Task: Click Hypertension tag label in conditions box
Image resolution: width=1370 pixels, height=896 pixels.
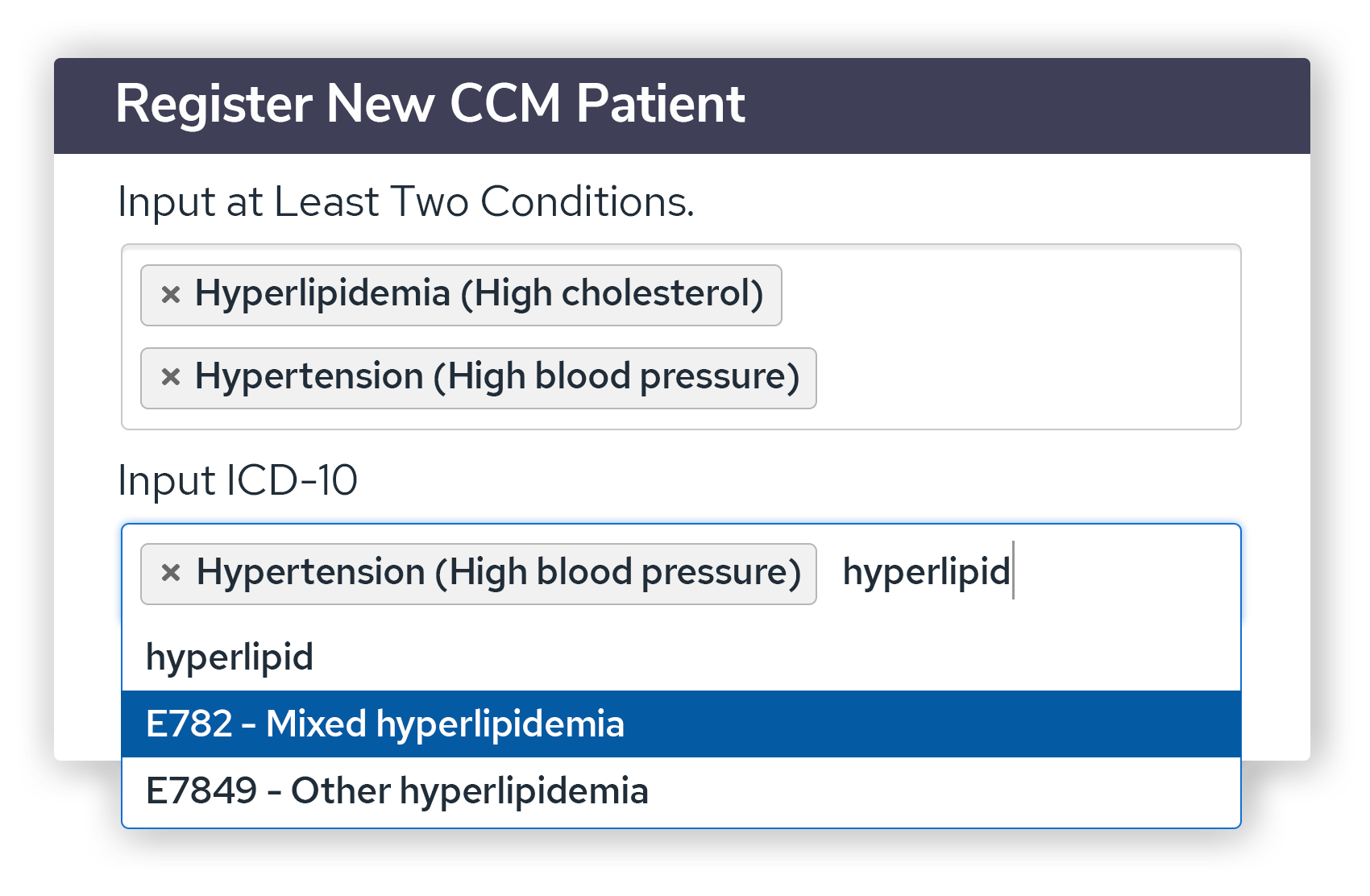Action: pyautogui.click(x=496, y=377)
